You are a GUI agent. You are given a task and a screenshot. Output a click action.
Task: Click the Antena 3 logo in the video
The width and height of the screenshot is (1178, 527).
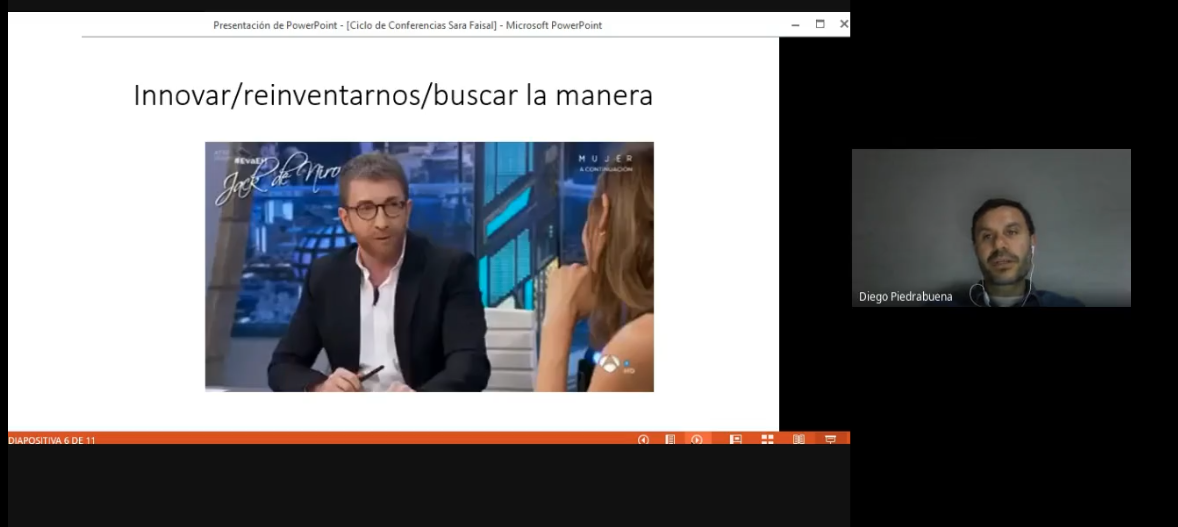[x=611, y=366]
